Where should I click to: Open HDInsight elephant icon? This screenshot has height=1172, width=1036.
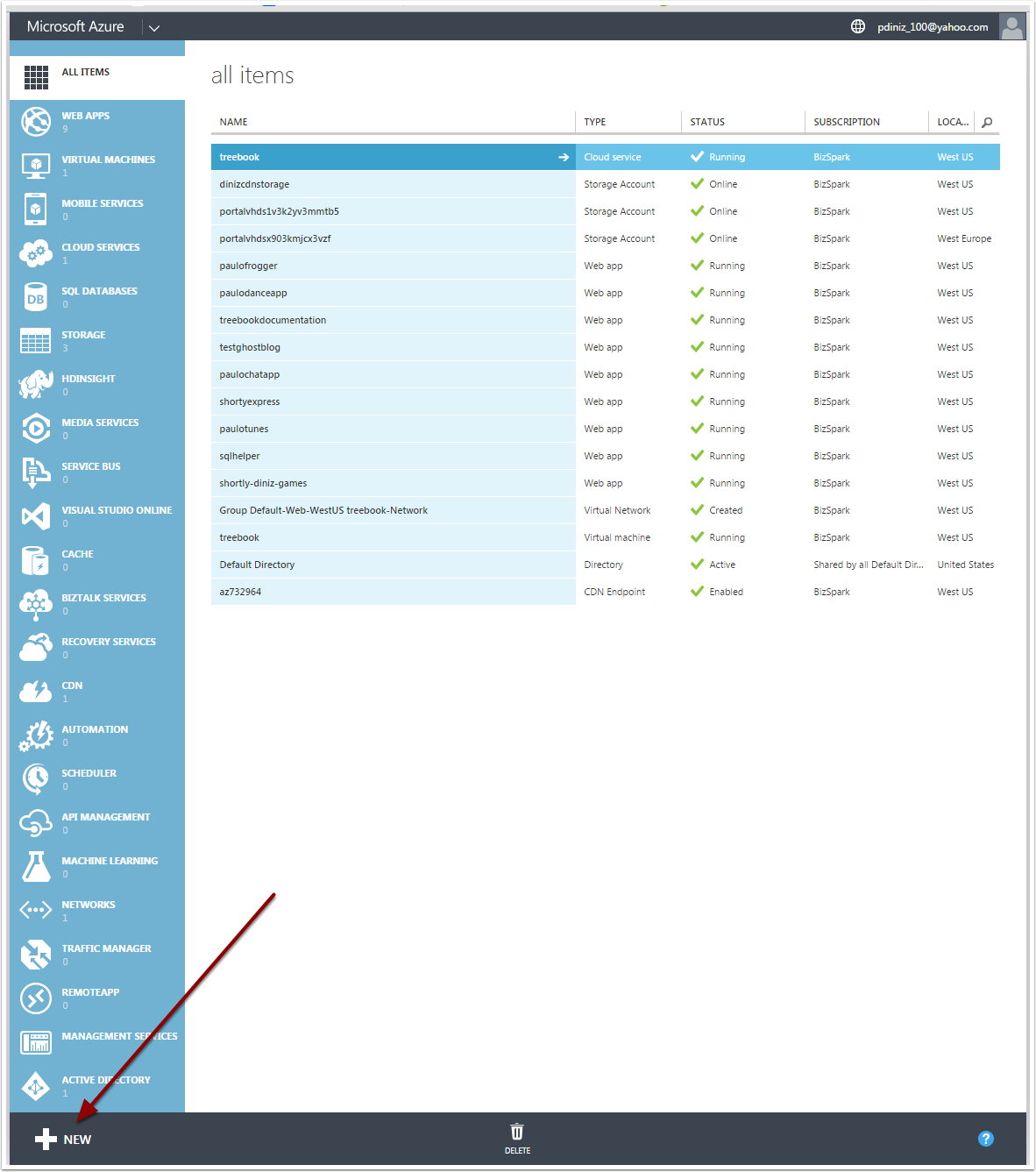[x=36, y=385]
